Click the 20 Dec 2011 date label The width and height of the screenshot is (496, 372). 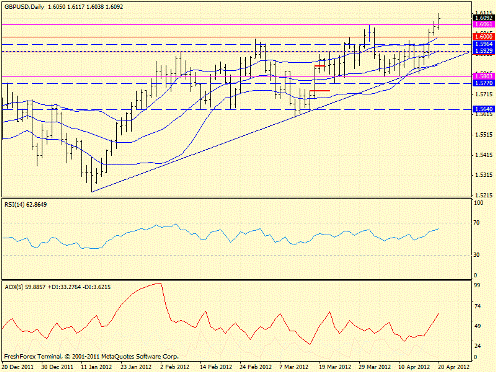click(x=17, y=367)
